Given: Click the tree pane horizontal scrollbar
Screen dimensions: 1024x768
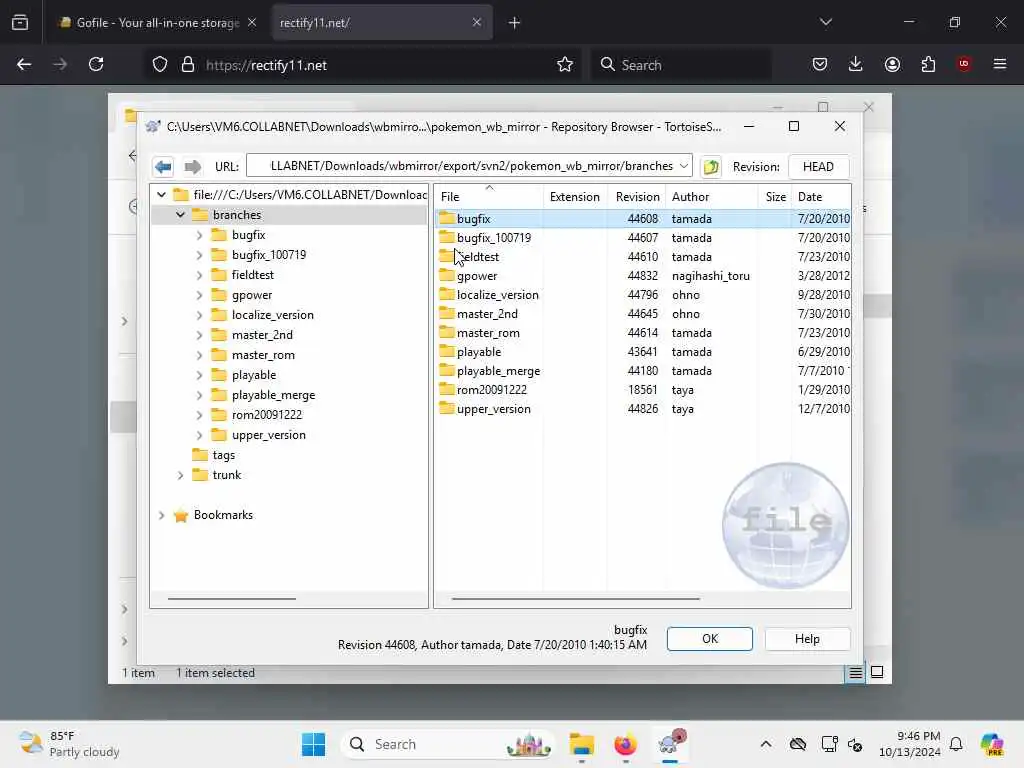Looking at the screenshot, I should point(232,598).
